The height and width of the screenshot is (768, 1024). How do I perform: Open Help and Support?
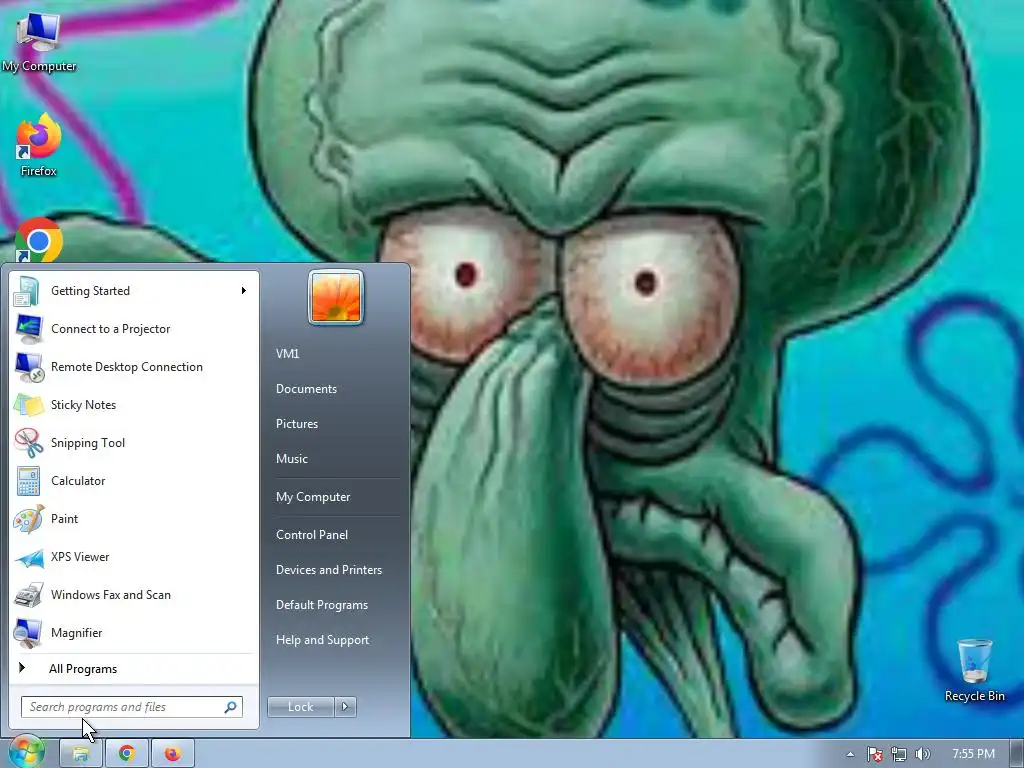(323, 640)
